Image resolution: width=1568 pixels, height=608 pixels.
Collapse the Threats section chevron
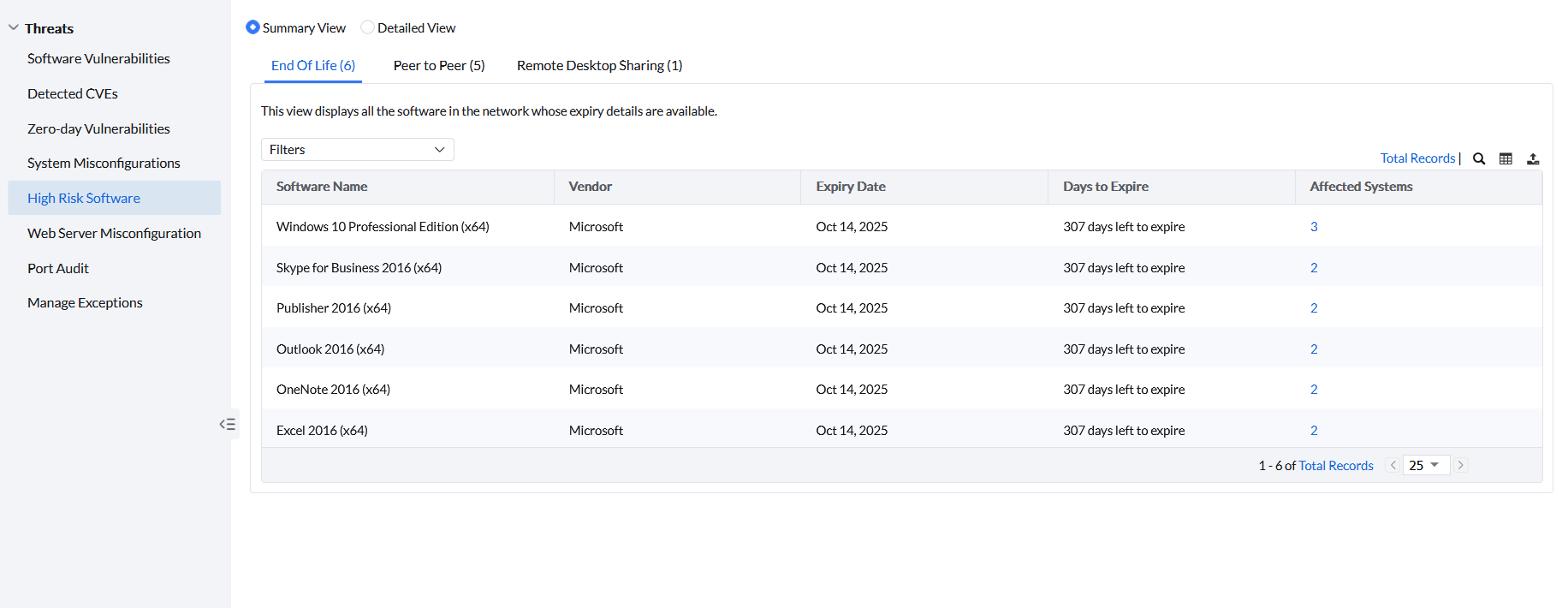14,27
